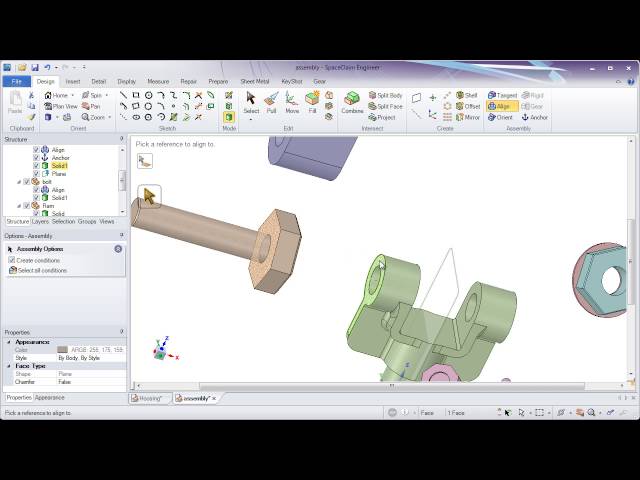
Task: Collapse the Face Type property section
Action: click(9, 366)
